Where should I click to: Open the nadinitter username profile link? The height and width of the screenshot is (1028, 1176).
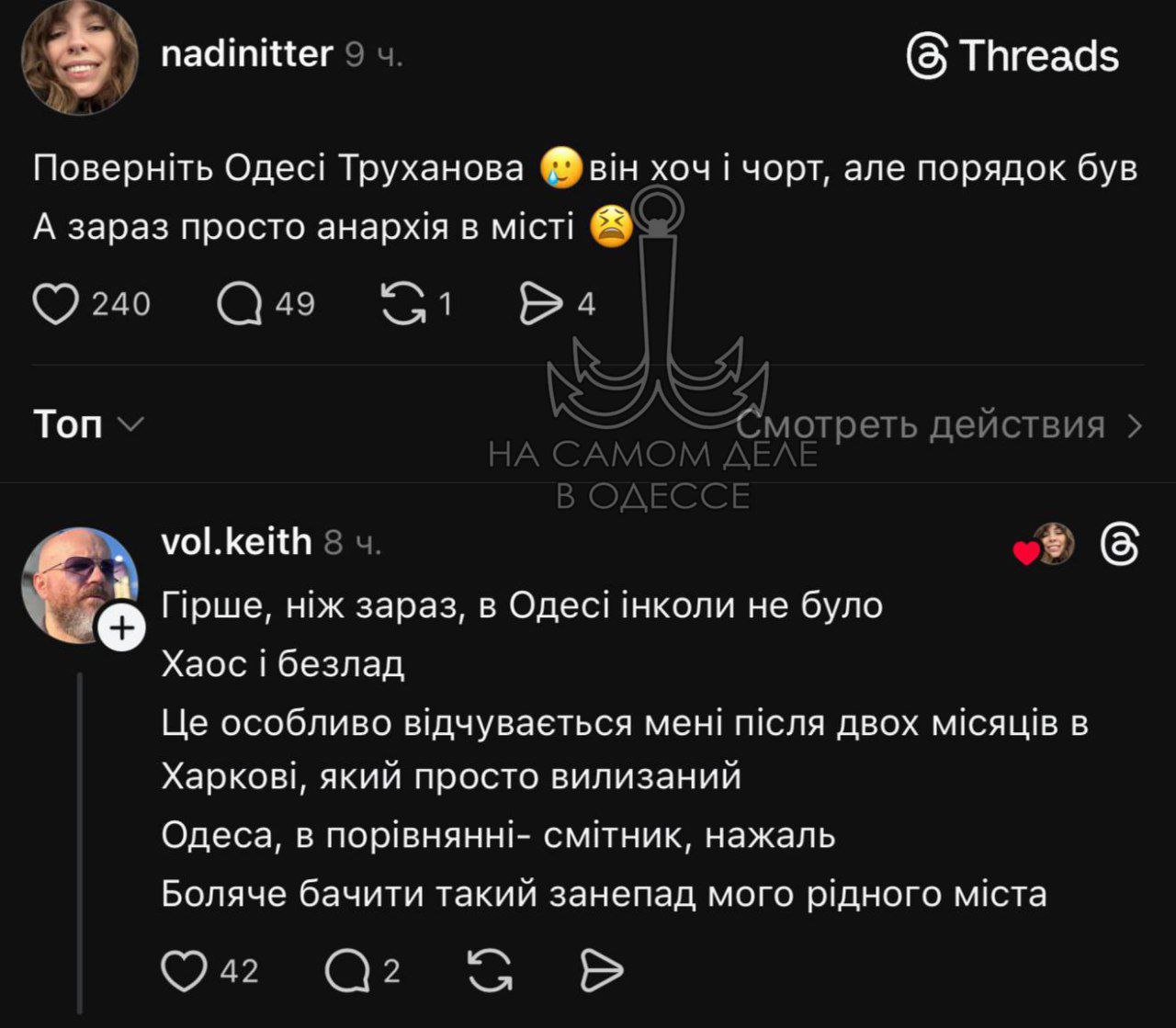(246, 55)
